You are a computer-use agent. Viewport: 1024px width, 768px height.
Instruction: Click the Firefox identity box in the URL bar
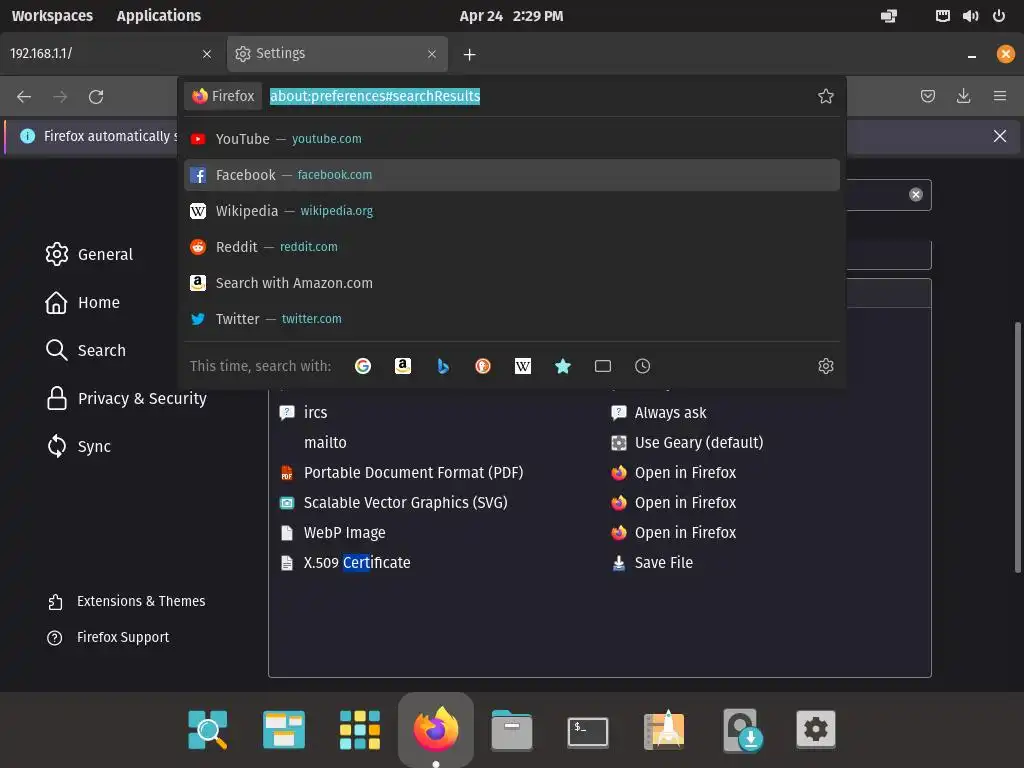tap(223, 96)
